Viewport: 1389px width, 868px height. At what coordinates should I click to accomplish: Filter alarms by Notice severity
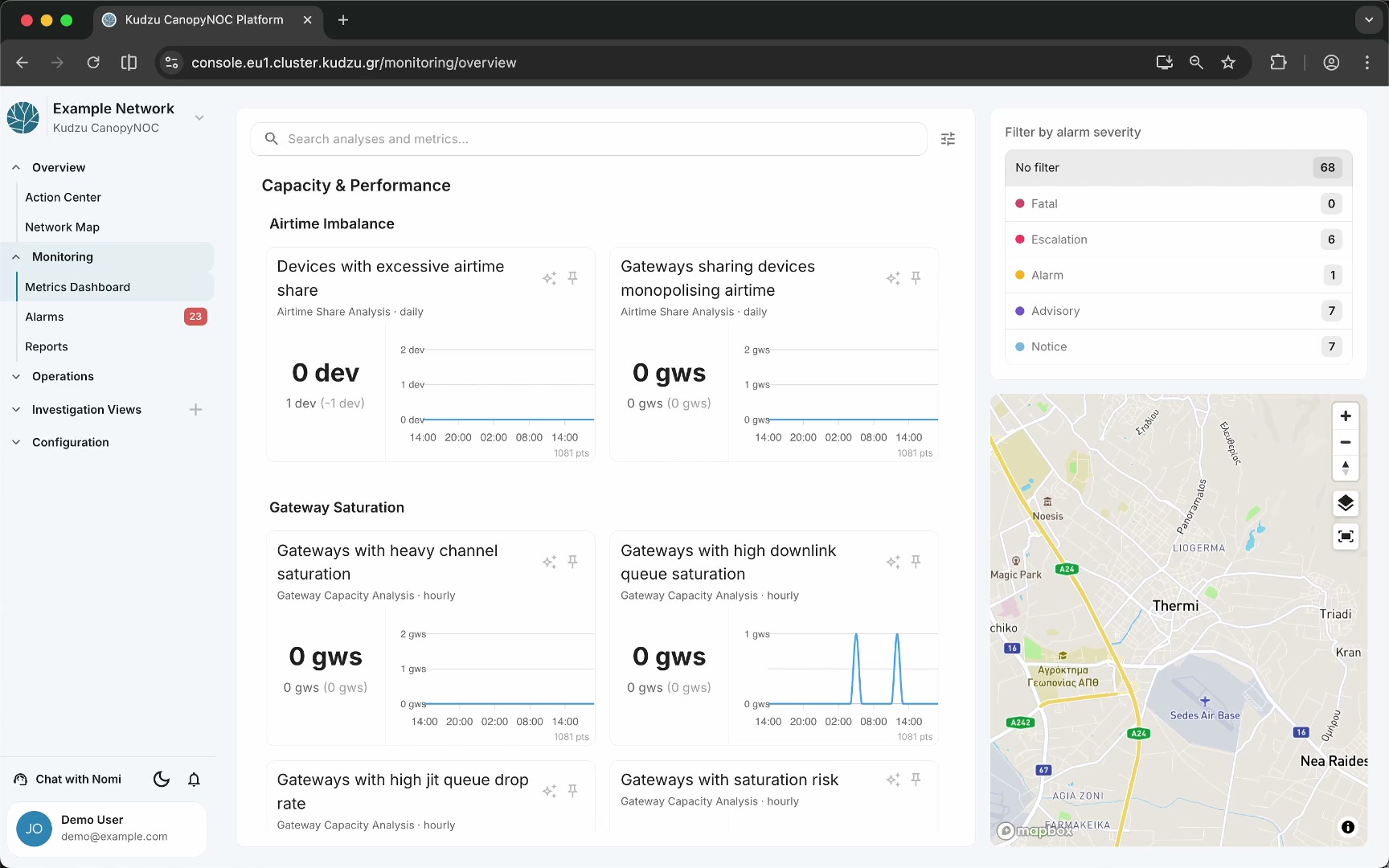coord(1178,347)
